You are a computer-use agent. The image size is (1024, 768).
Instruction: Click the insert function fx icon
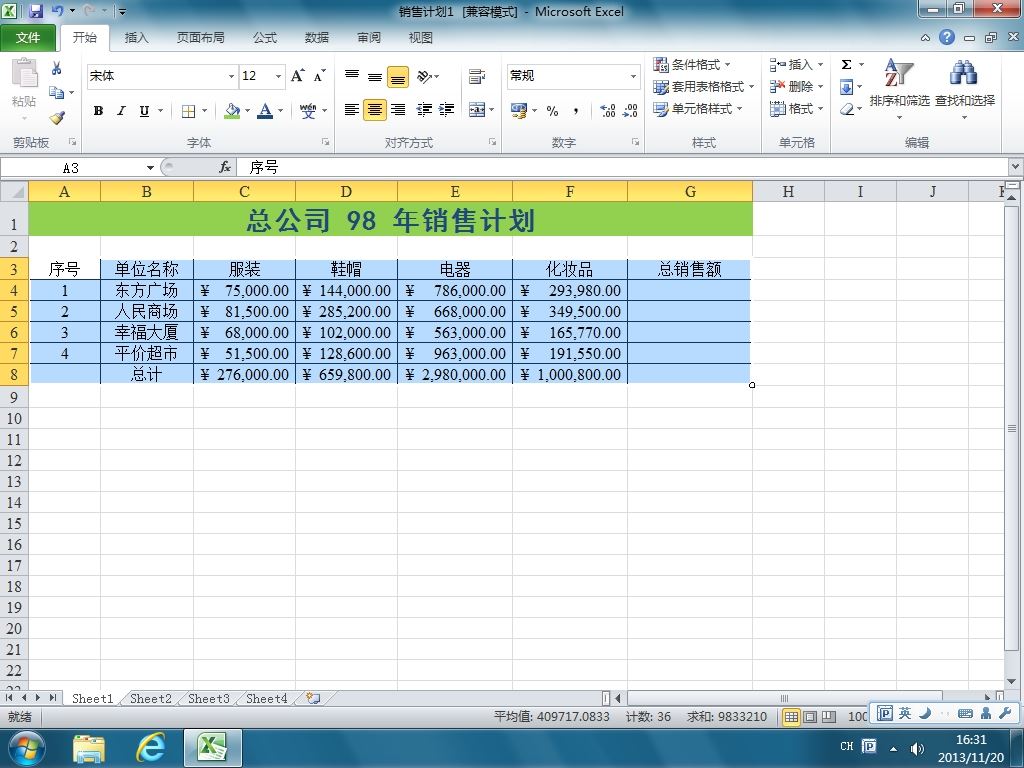pos(225,168)
